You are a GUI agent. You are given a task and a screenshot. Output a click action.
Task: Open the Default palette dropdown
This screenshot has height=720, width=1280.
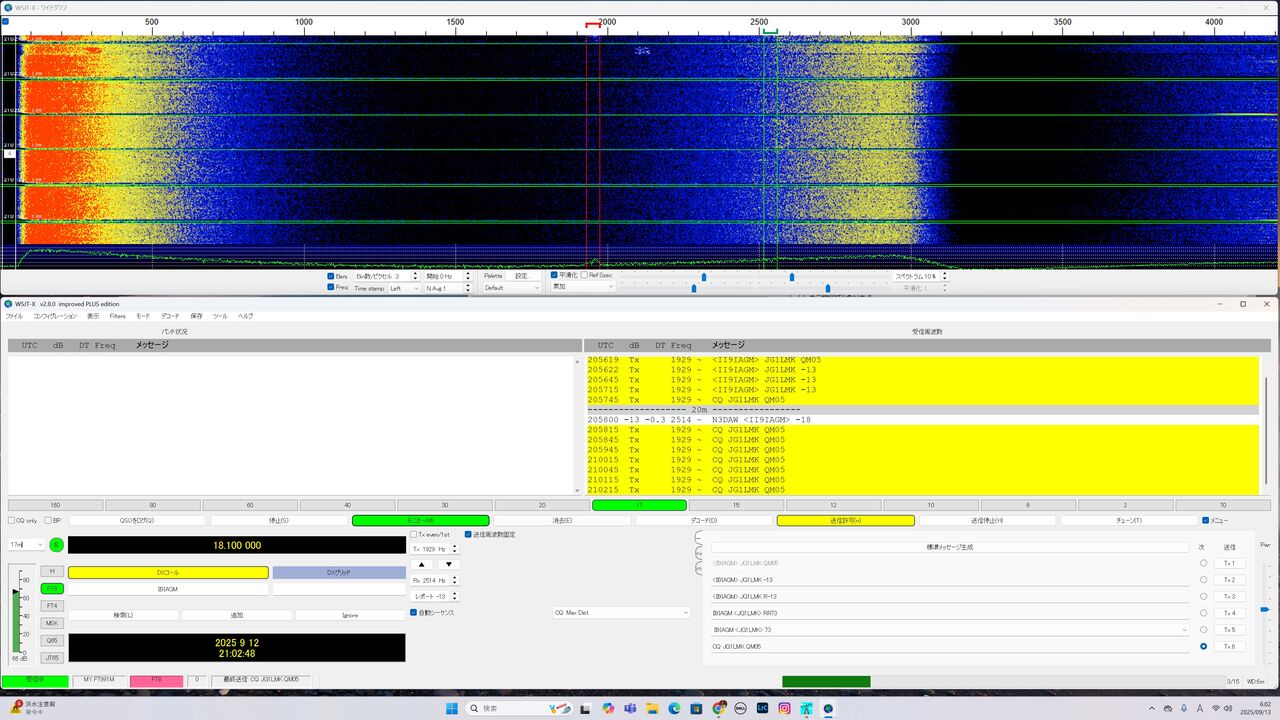pyautogui.click(x=511, y=288)
